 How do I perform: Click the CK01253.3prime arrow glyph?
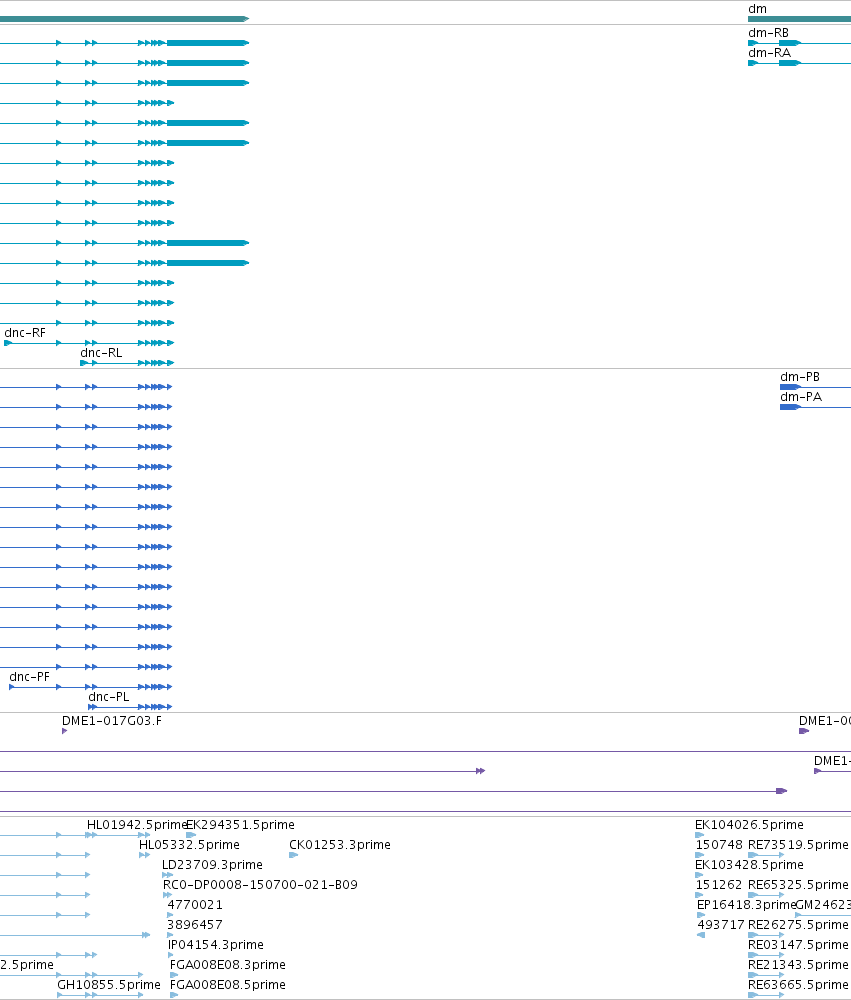(x=293, y=855)
